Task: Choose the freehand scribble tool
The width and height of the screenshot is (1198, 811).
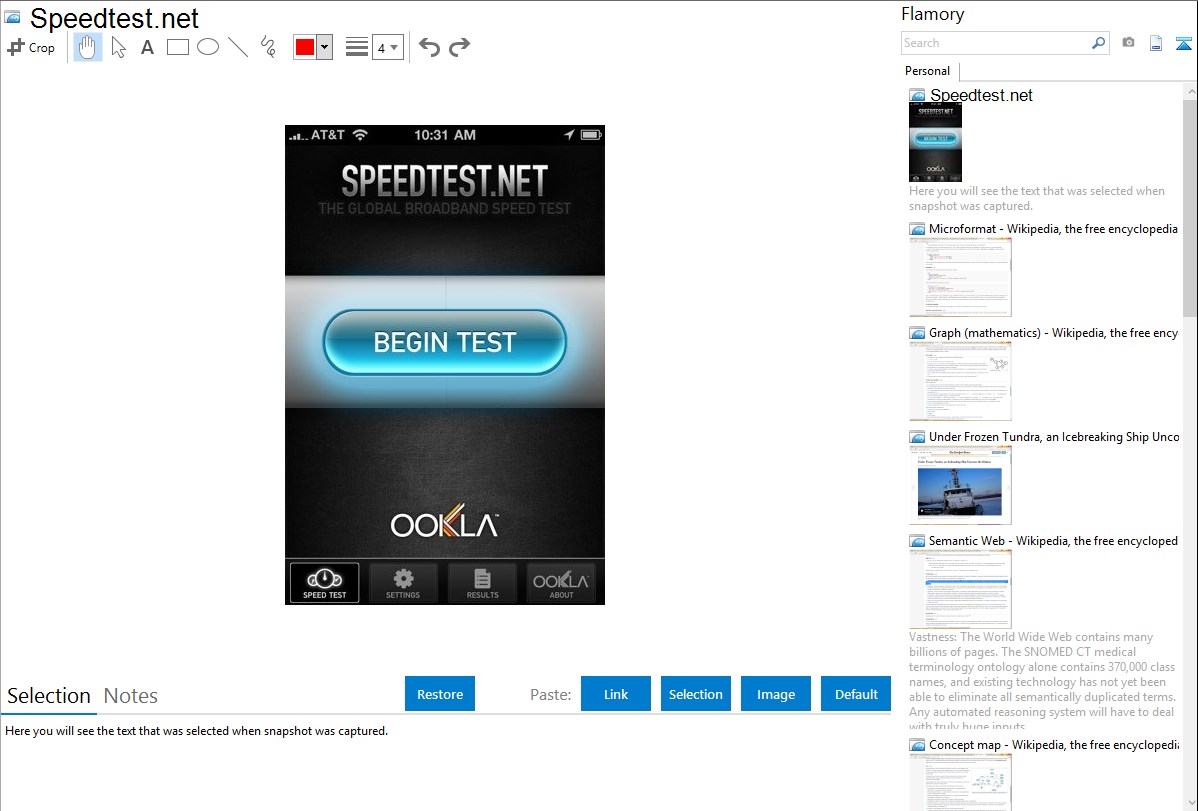Action: 268,47
